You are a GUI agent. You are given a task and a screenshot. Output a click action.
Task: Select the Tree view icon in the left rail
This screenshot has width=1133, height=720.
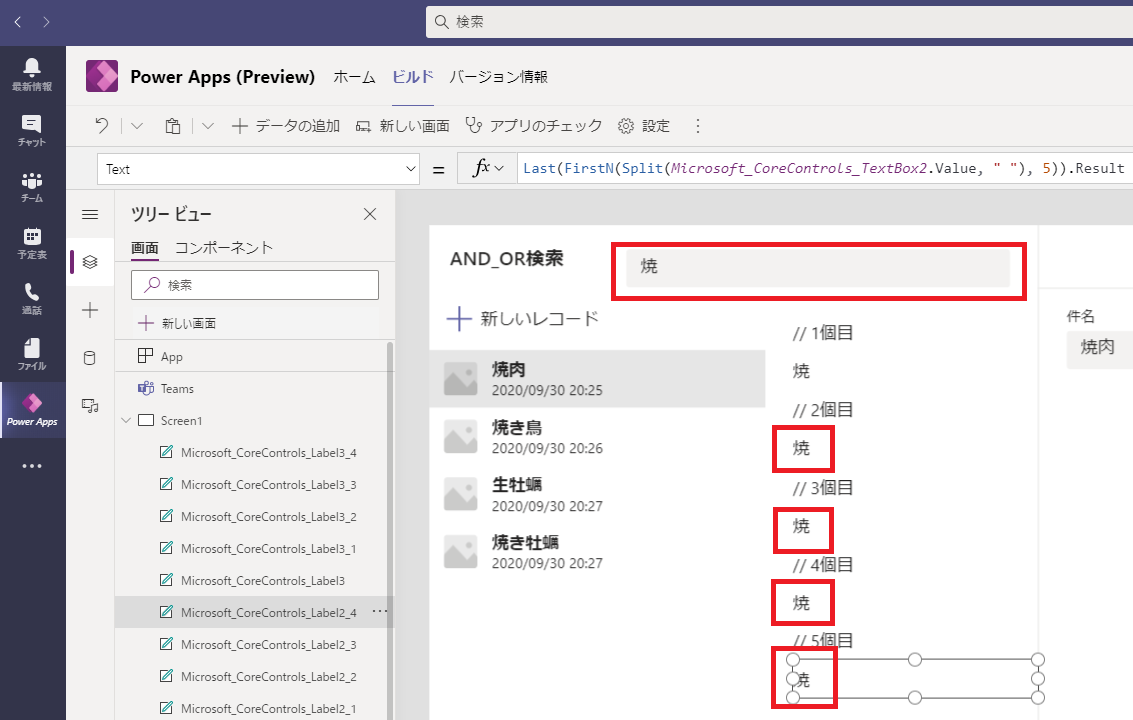pyautogui.click(x=89, y=261)
